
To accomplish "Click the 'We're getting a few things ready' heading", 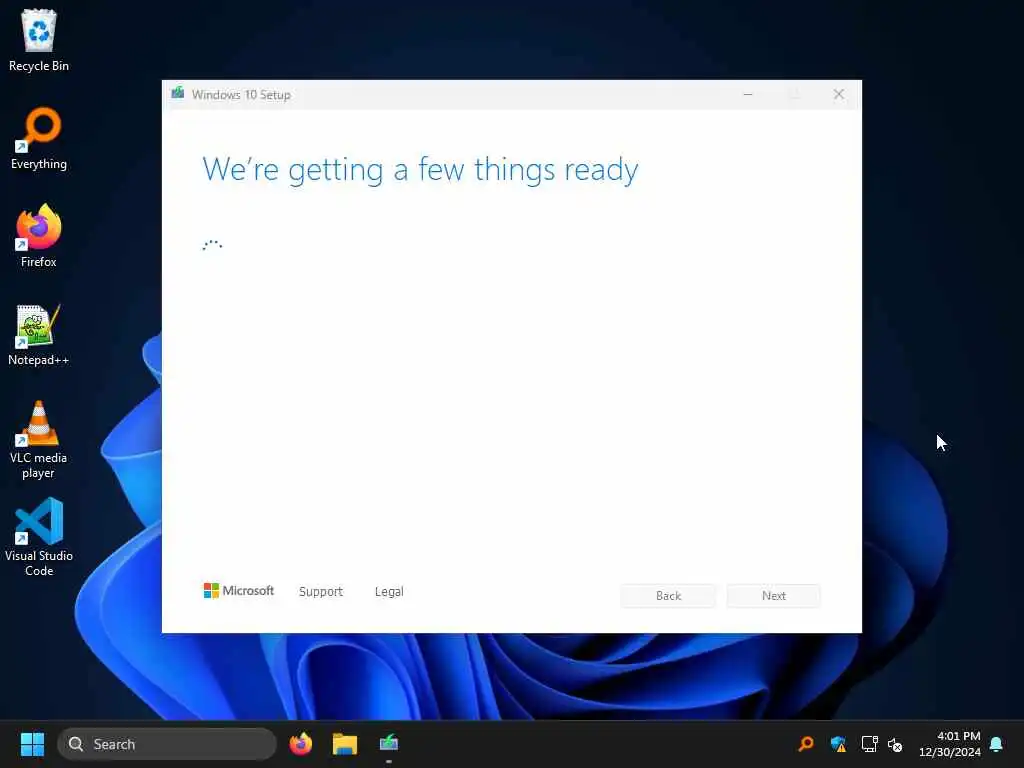I will coord(420,170).
